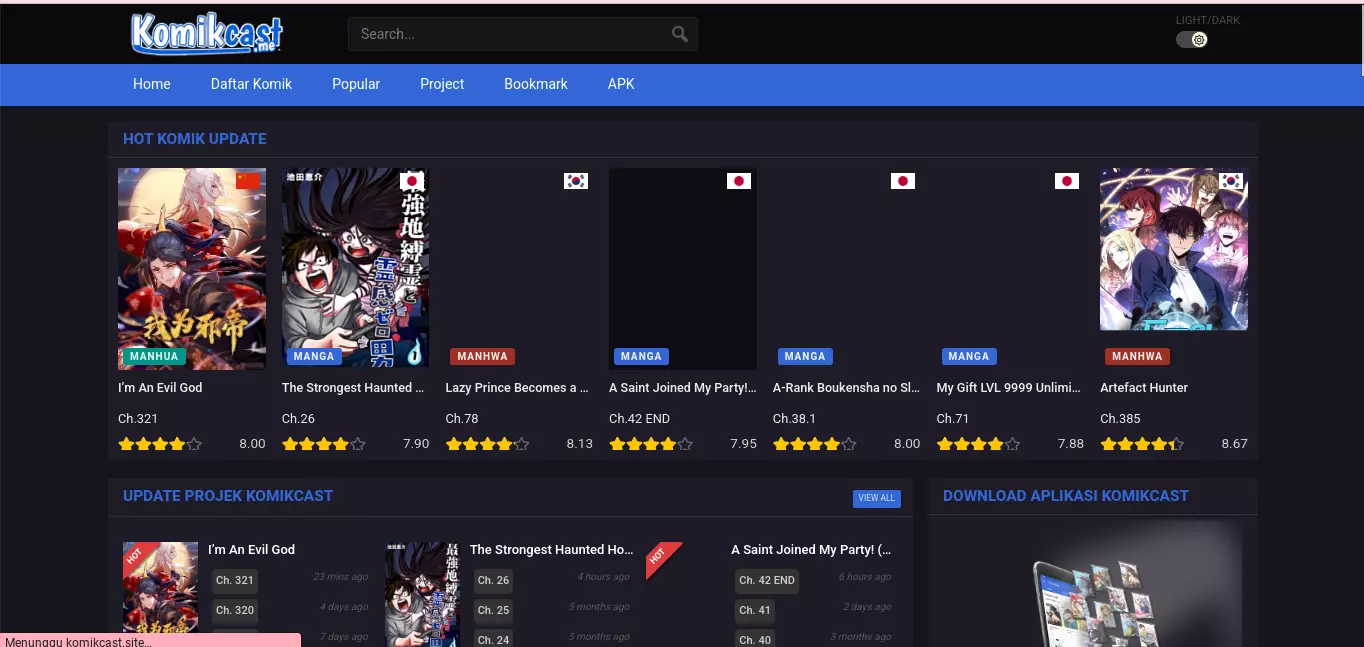Open Artefact Hunter cover thumbnail
1364x647 pixels.
[x=1174, y=249]
